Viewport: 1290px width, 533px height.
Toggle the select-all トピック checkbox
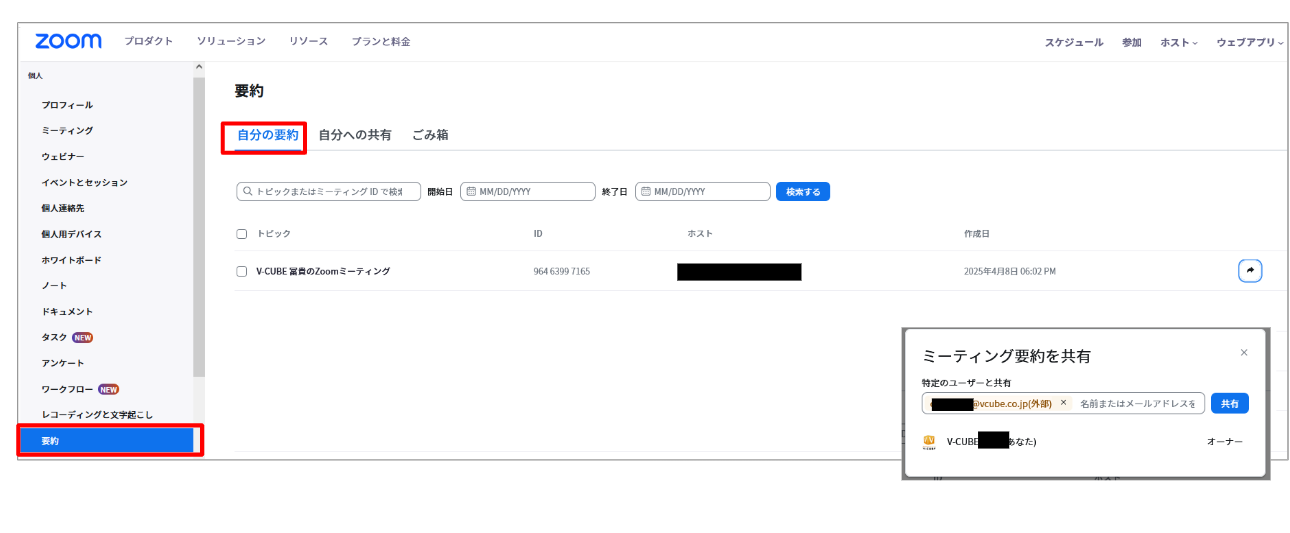[241, 234]
